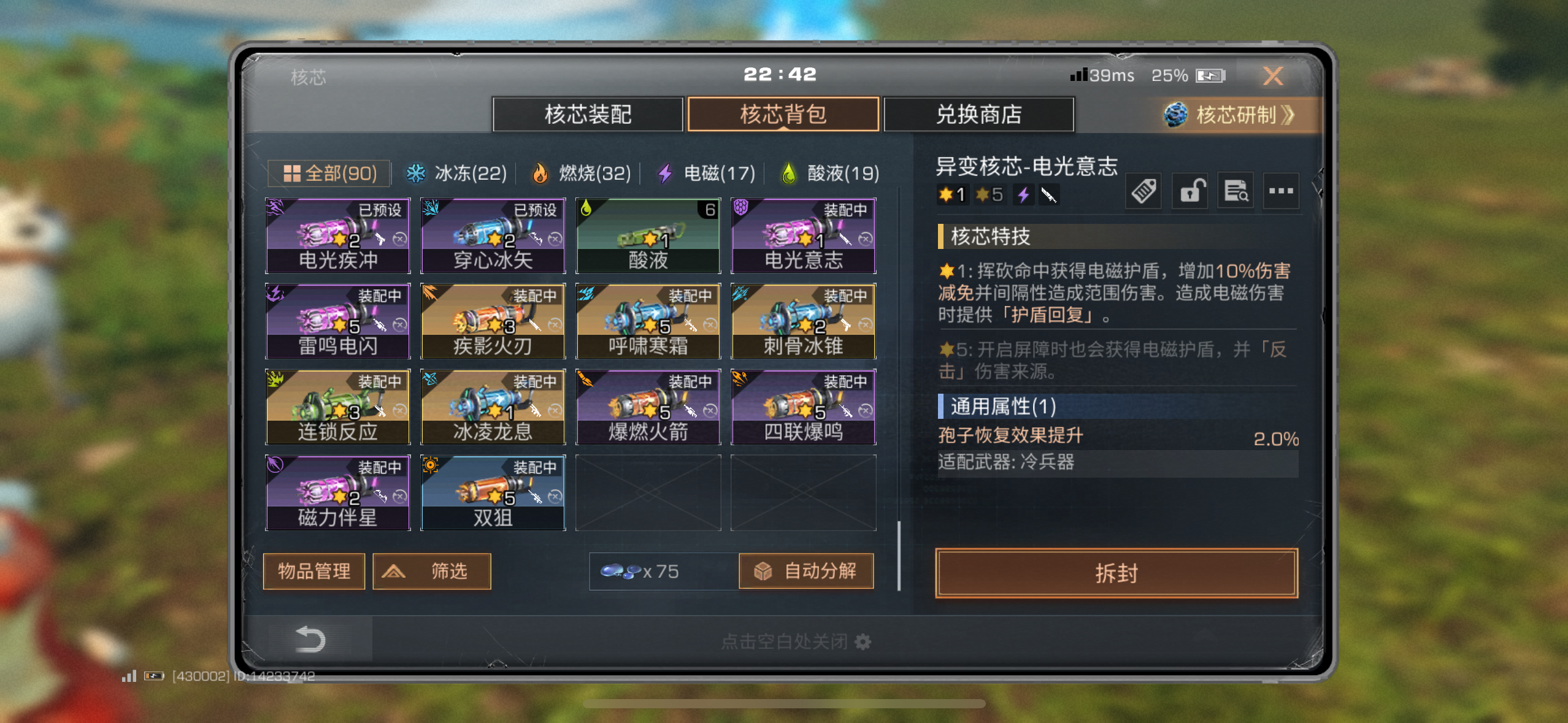This screenshot has height=723, width=1568.
Task: Toggle the unlock padlock icon
Action: [1189, 191]
